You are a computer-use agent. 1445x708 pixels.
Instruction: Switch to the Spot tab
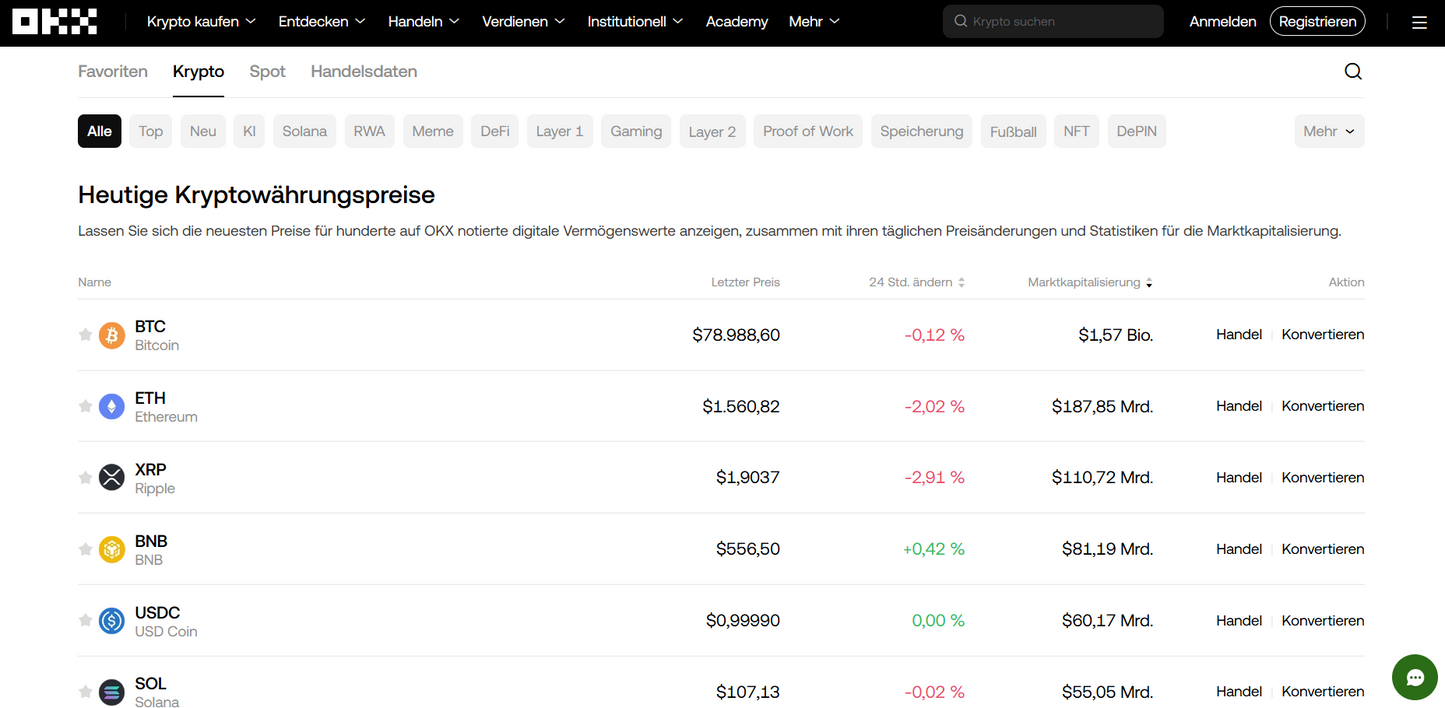(x=267, y=71)
